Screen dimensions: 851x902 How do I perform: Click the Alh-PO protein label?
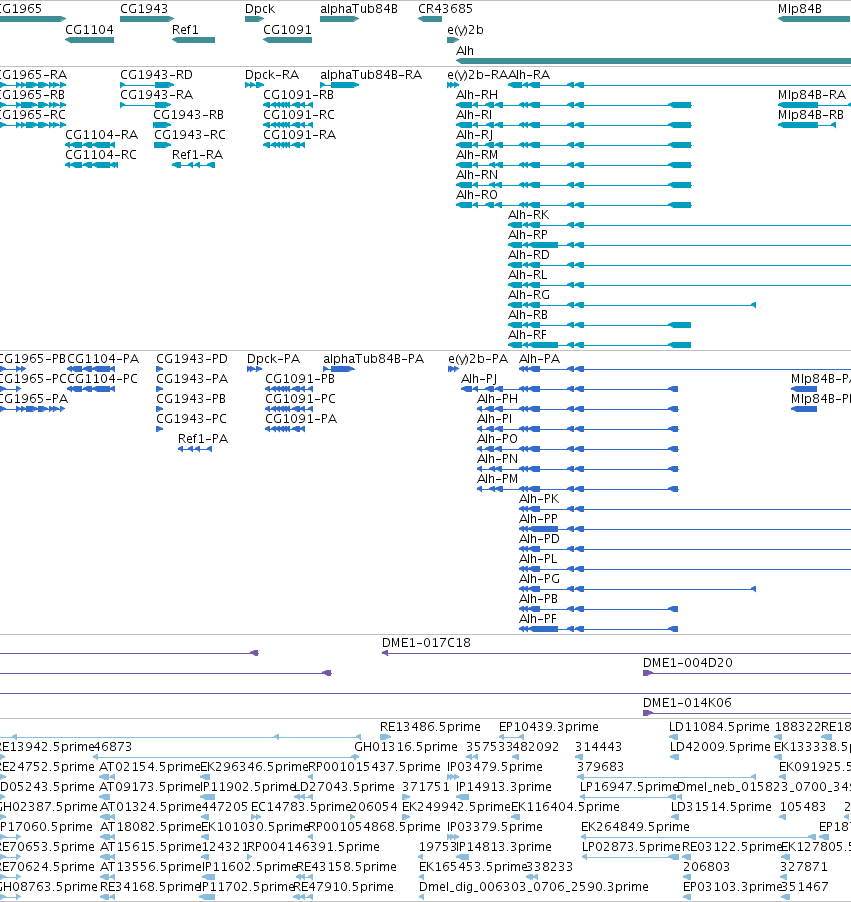497,439
